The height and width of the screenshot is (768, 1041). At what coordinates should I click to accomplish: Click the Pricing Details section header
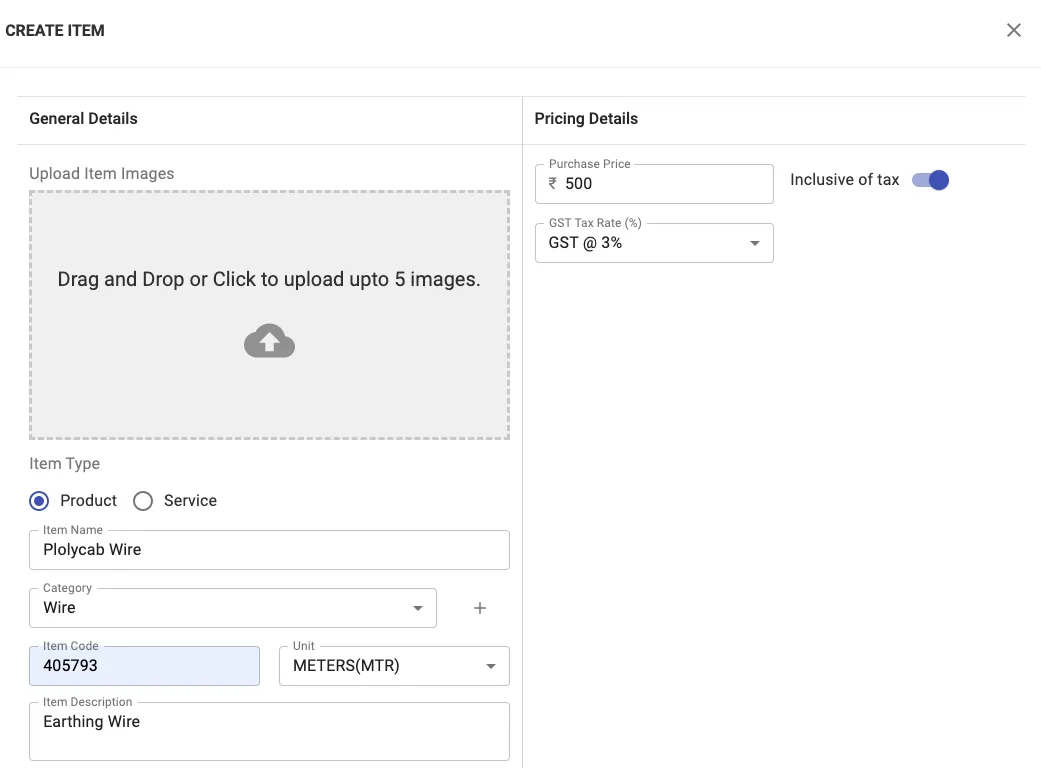(586, 119)
